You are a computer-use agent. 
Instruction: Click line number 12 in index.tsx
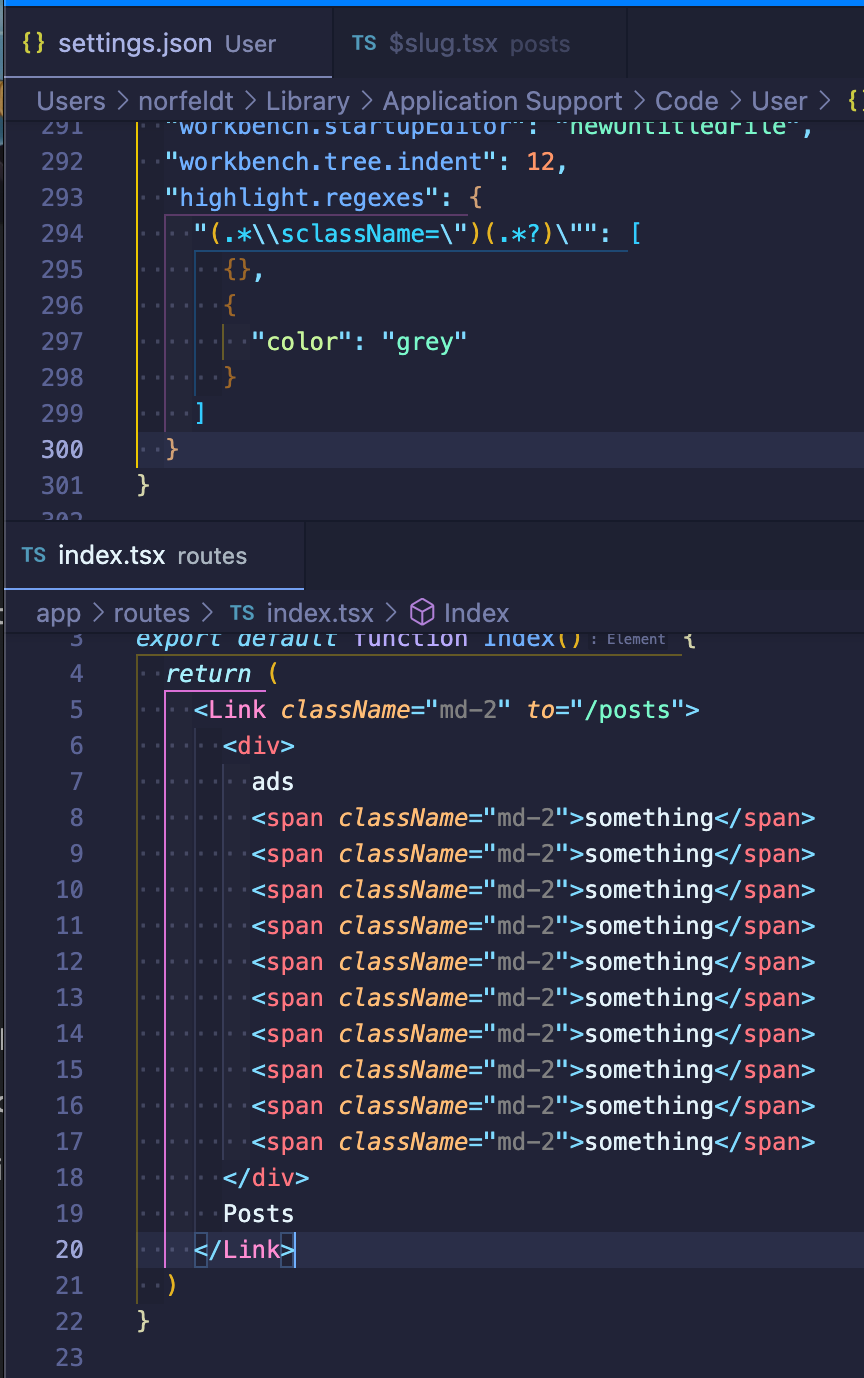pyautogui.click(x=70, y=961)
